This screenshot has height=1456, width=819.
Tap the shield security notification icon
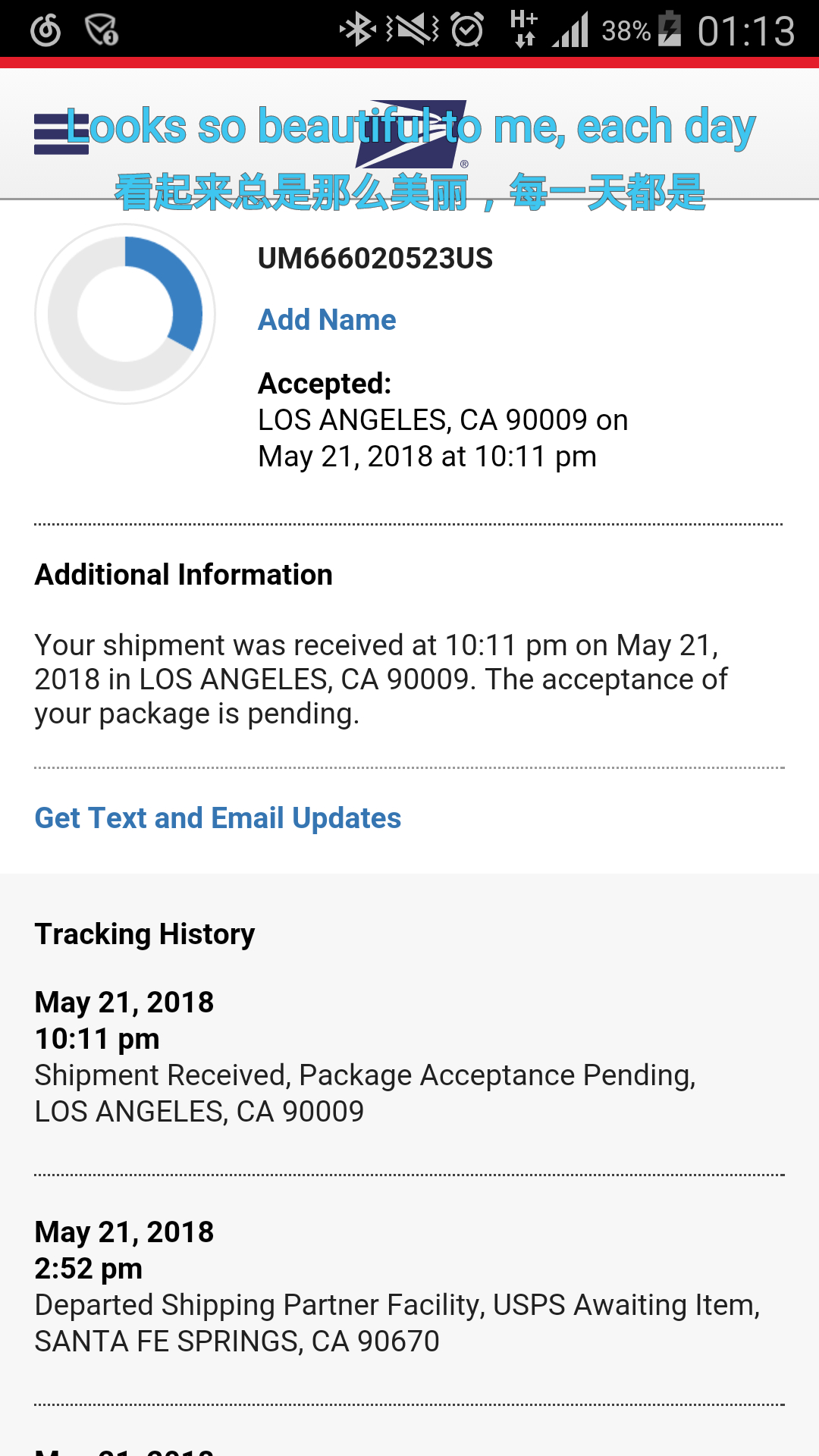pos(102,31)
